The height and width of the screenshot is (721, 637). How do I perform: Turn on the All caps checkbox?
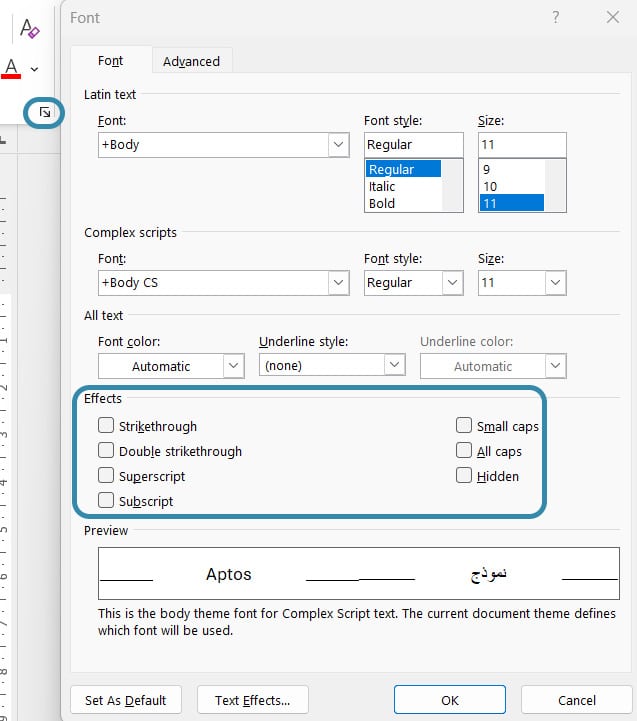(464, 451)
